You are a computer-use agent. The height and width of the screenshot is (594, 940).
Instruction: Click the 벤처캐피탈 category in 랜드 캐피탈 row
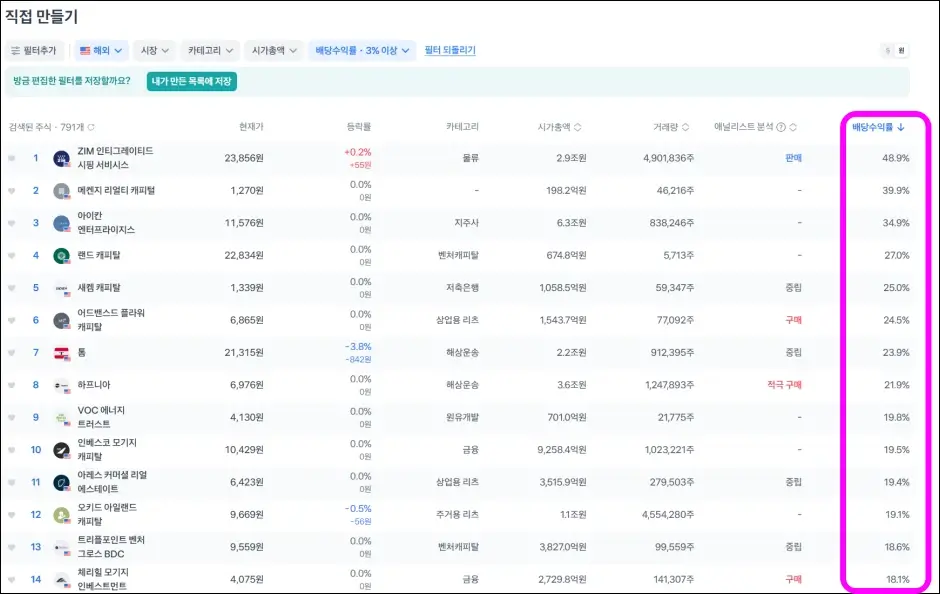coord(459,255)
